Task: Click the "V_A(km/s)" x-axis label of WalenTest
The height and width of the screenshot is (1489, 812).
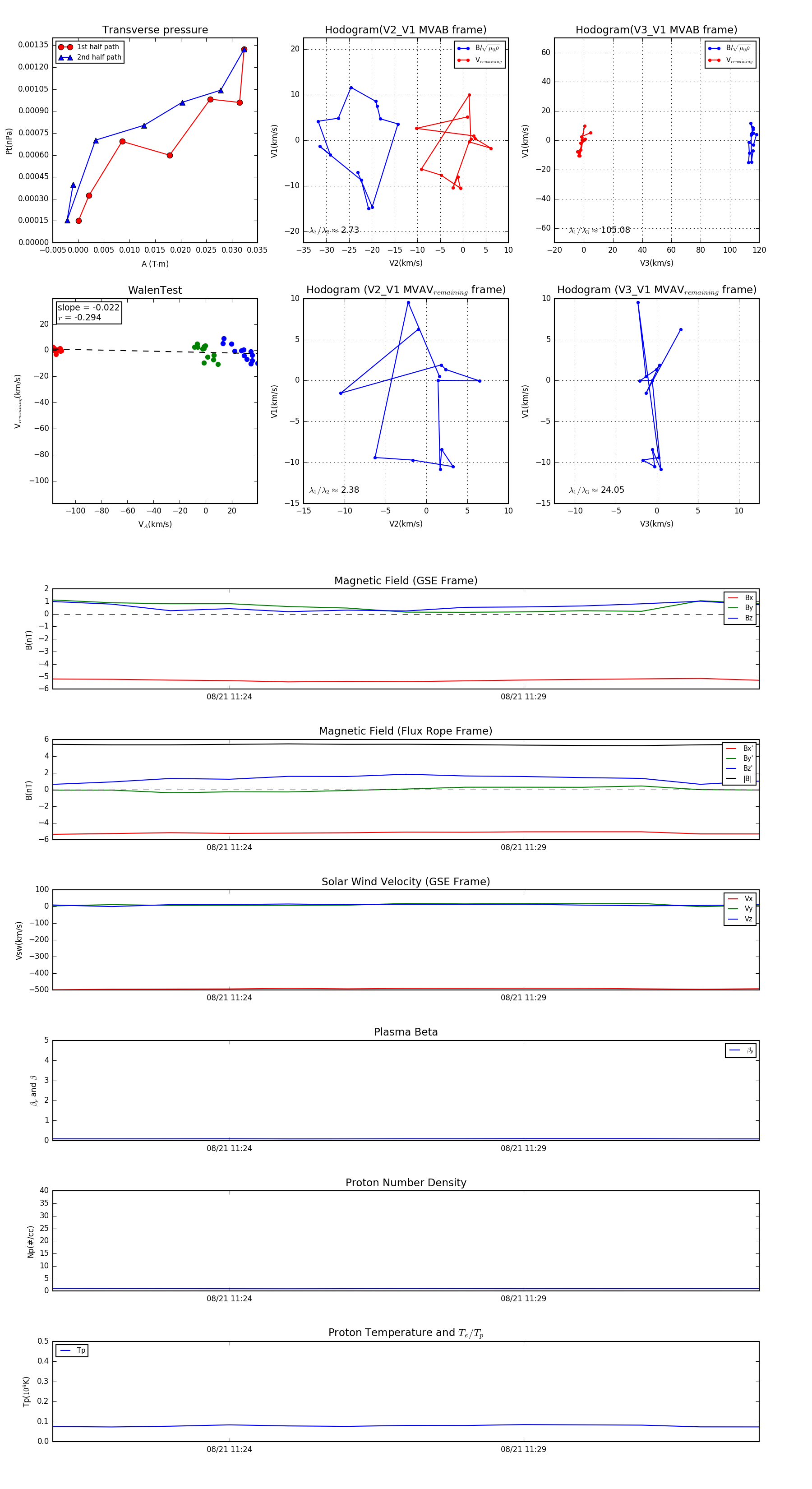Action: [x=155, y=524]
